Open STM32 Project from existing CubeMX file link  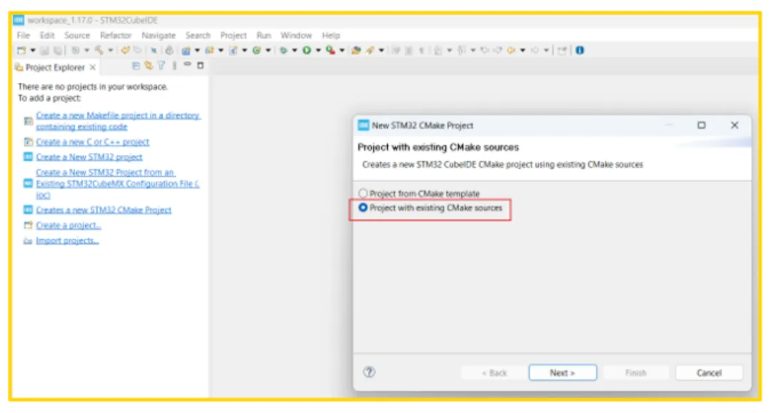click(x=117, y=184)
